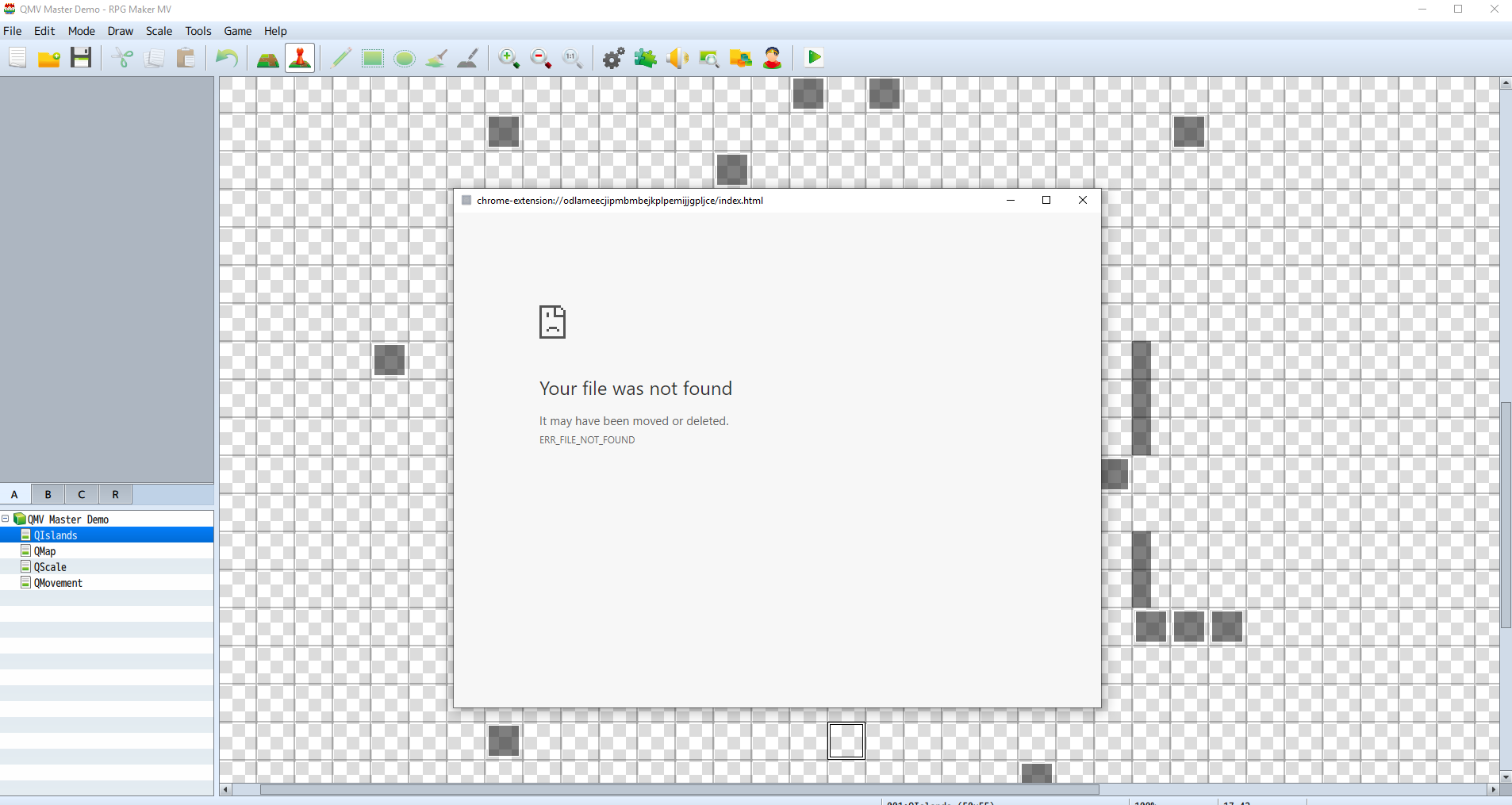The width and height of the screenshot is (1512, 805).
Task: Switch to tileset tab B
Action: (48, 494)
